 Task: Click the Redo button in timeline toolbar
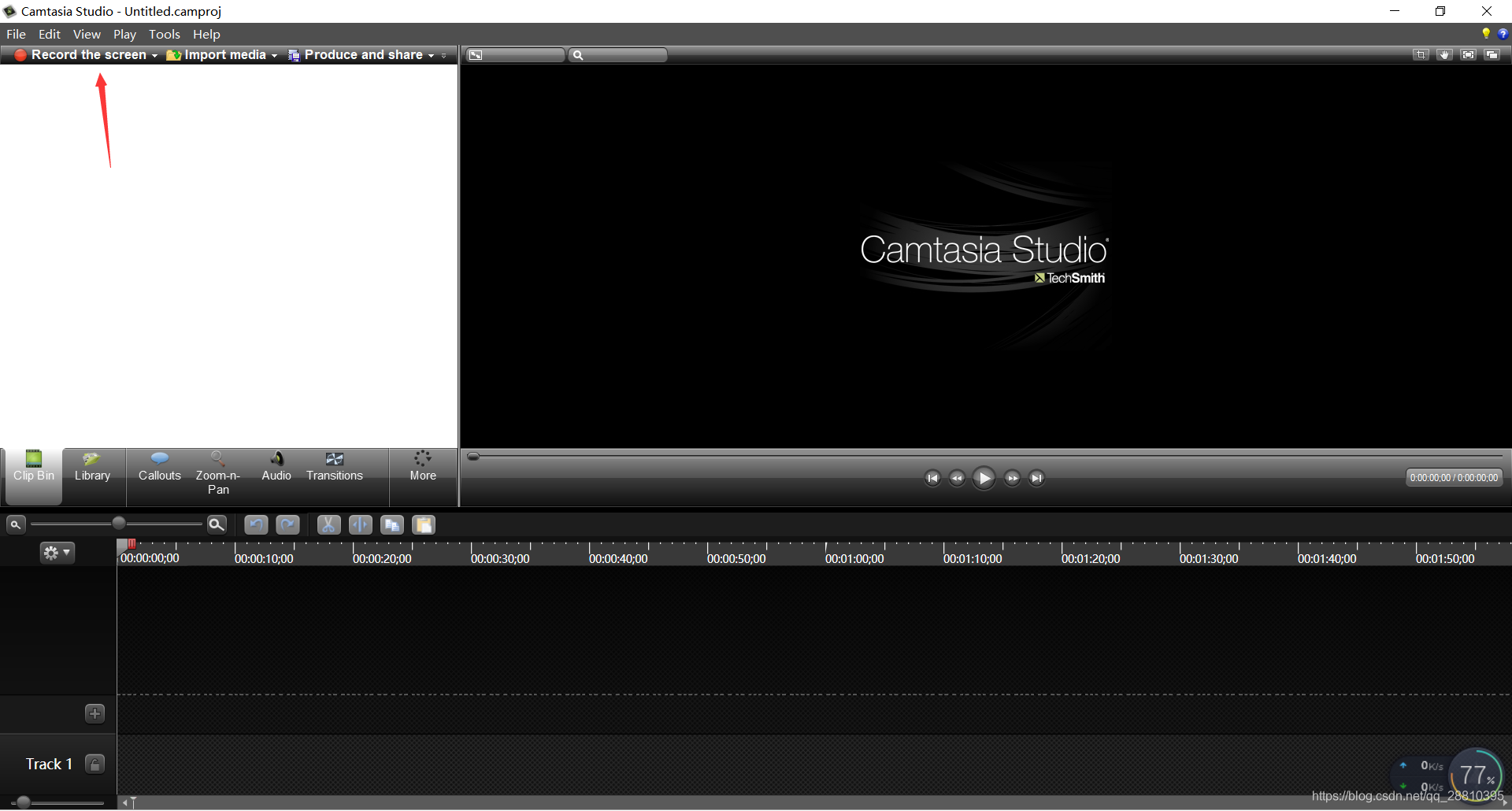click(287, 525)
